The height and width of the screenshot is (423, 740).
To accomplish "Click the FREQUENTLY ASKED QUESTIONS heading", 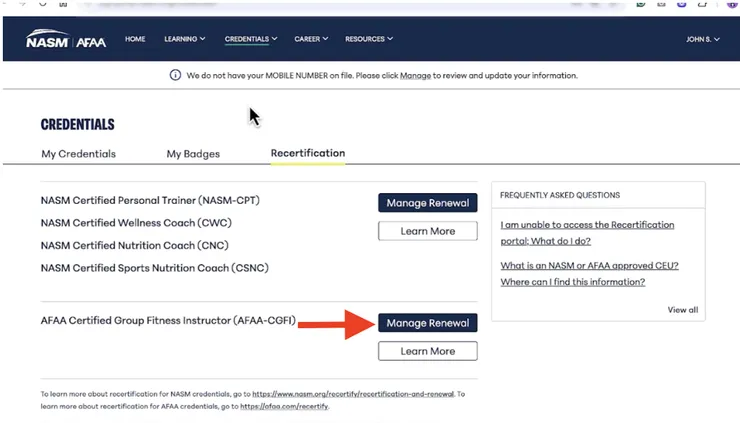I will [x=560, y=195].
